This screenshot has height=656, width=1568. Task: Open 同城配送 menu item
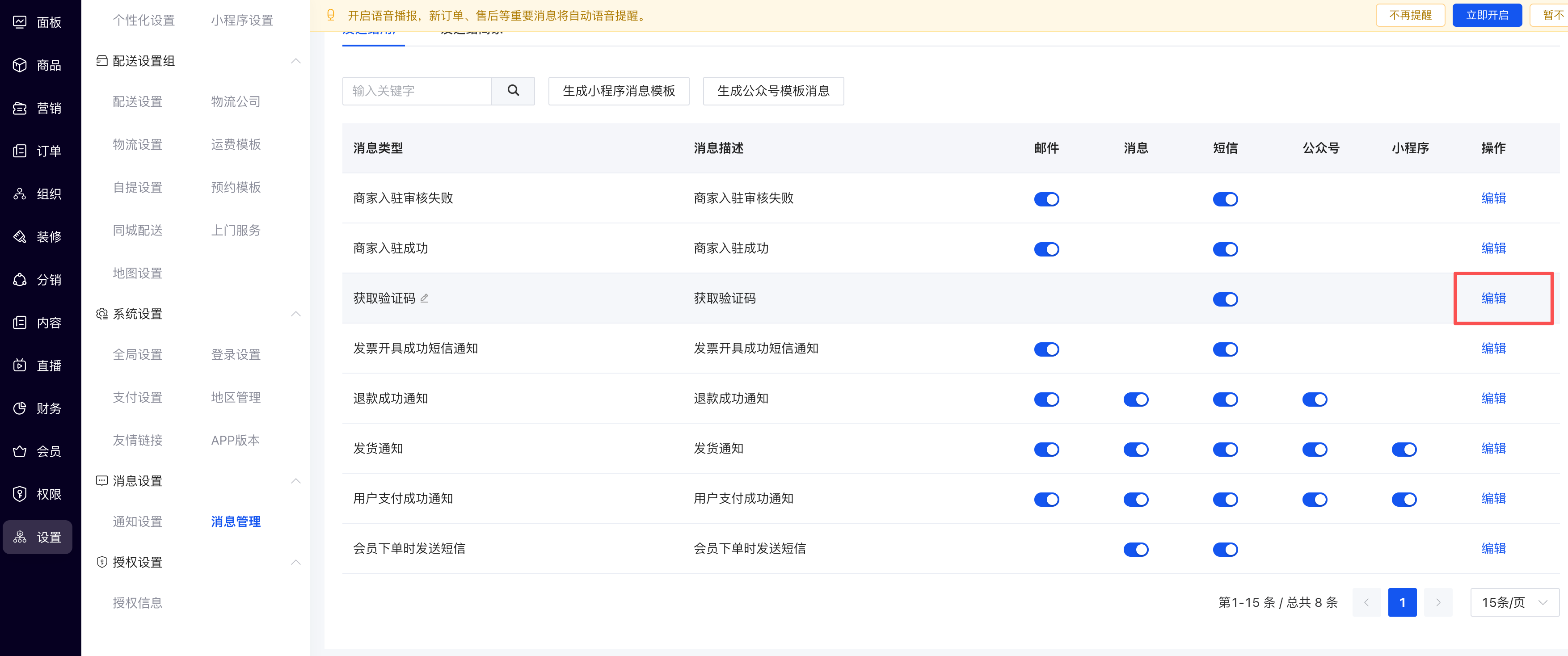(138, 230)
